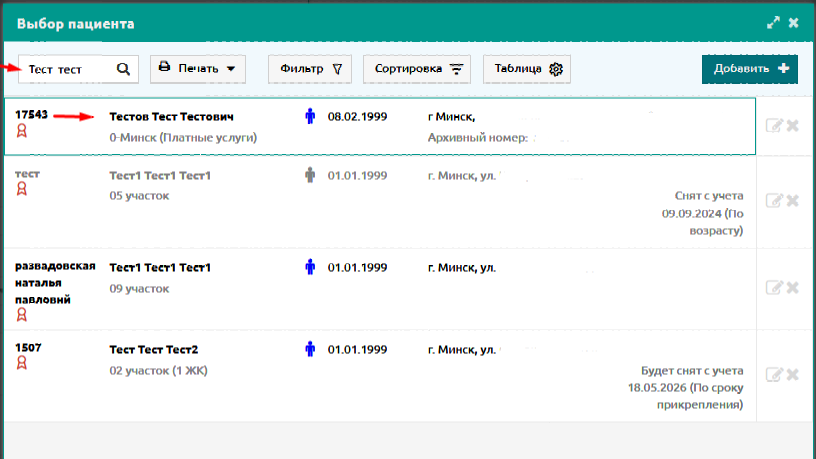816x459 pixels.
Task: Open the Печать dropdown menu
Action: [198, 69]
